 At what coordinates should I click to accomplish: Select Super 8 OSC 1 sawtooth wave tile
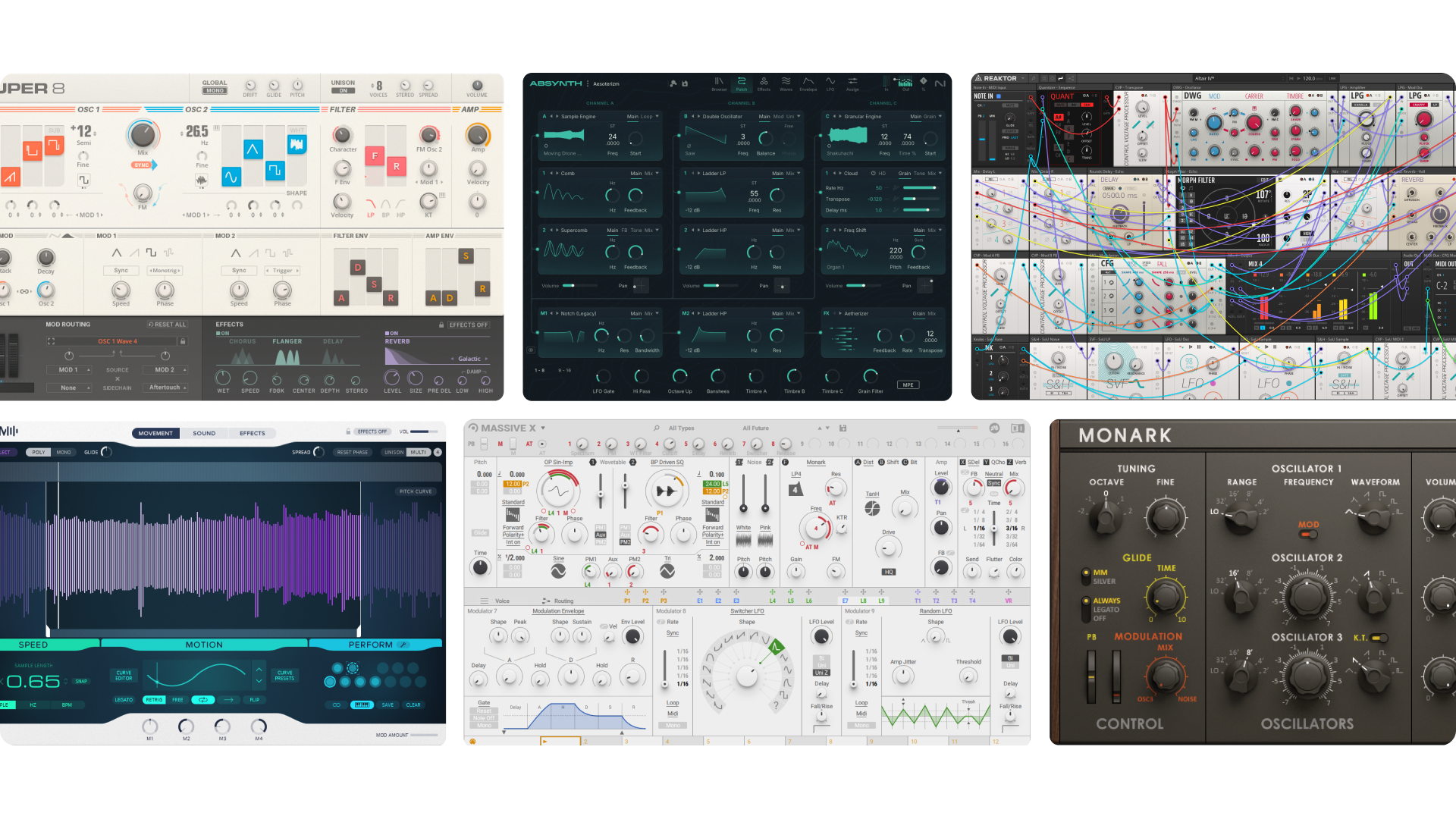coord(10,177)
